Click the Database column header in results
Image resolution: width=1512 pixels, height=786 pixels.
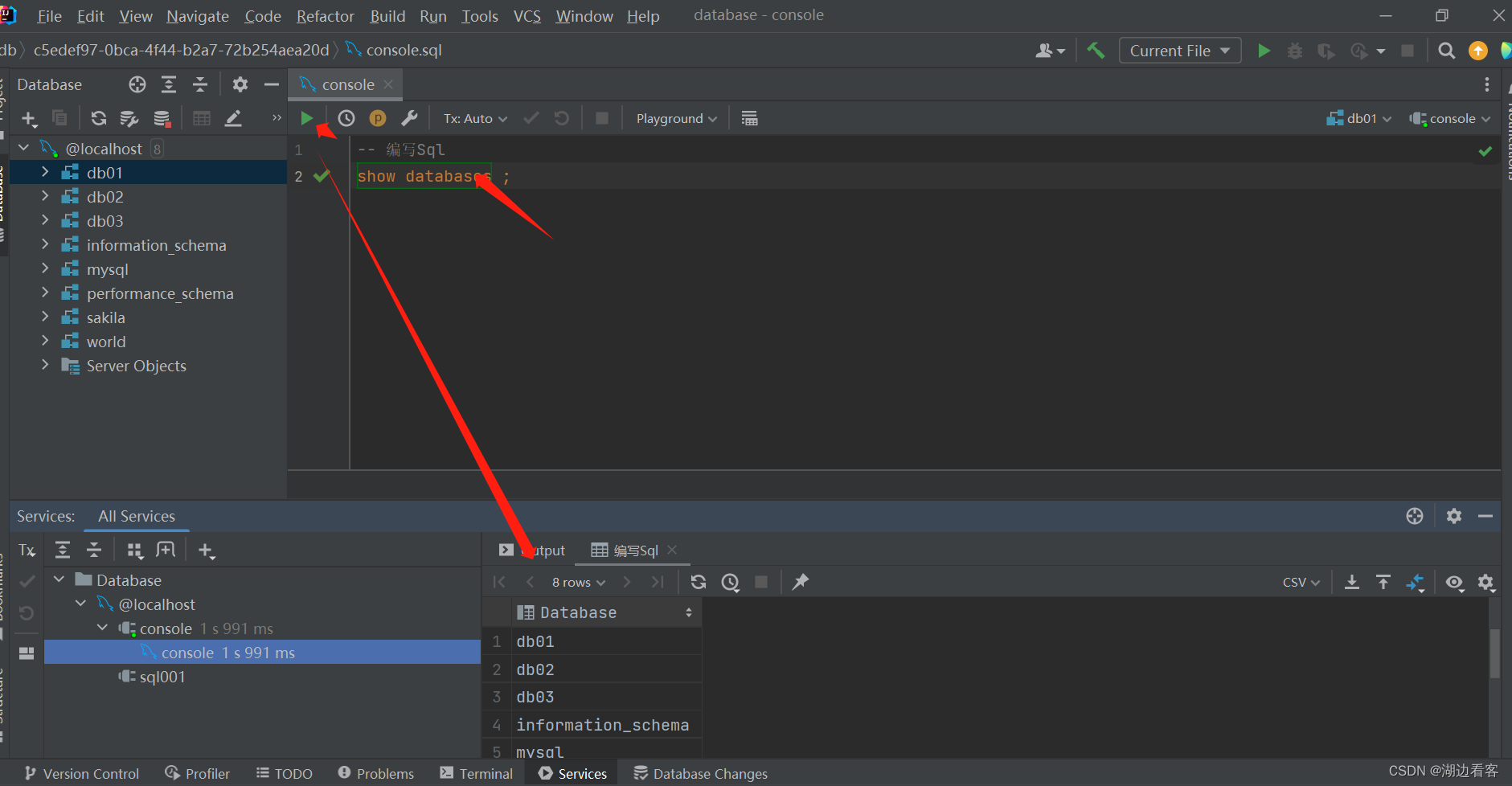point(606,612)
